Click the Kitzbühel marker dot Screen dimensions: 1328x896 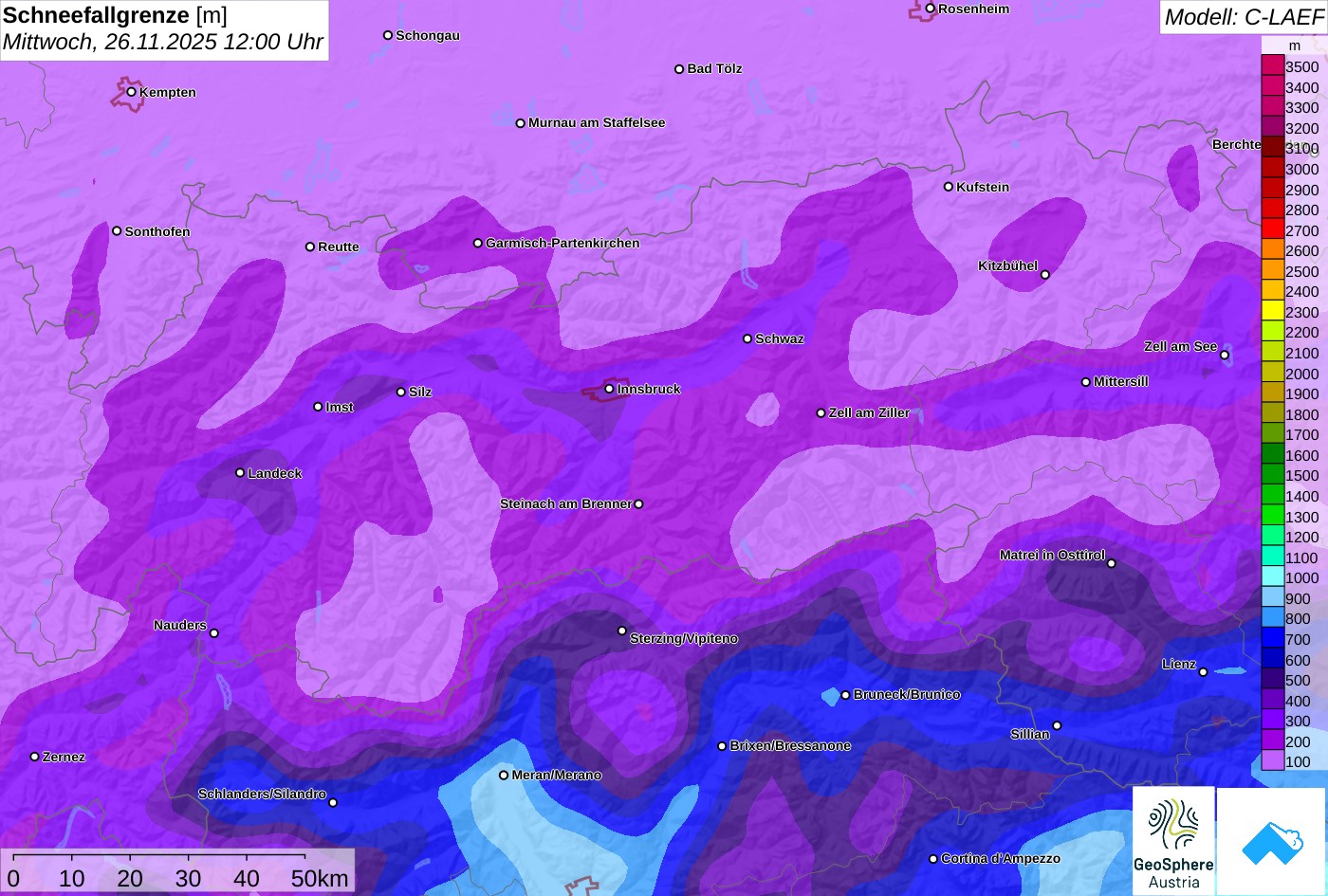(1045, 275)
